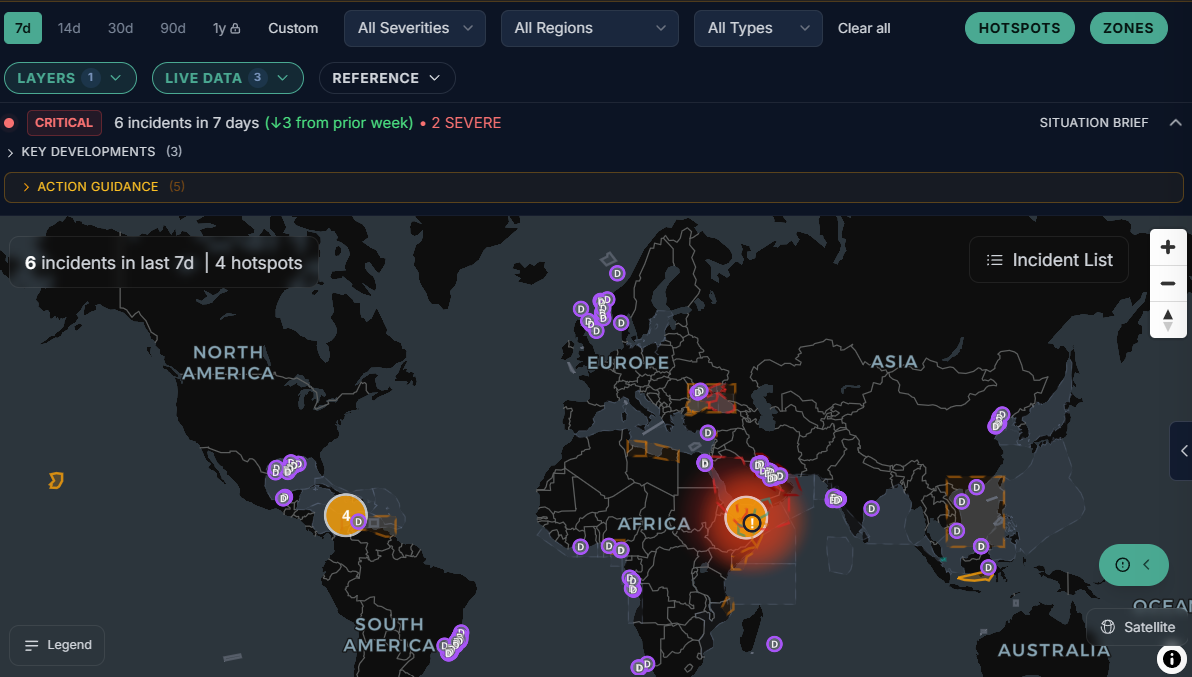1192x677 pixels.
Task: Clear all filters
Action: pyautogui.click(x=864, y=28)
